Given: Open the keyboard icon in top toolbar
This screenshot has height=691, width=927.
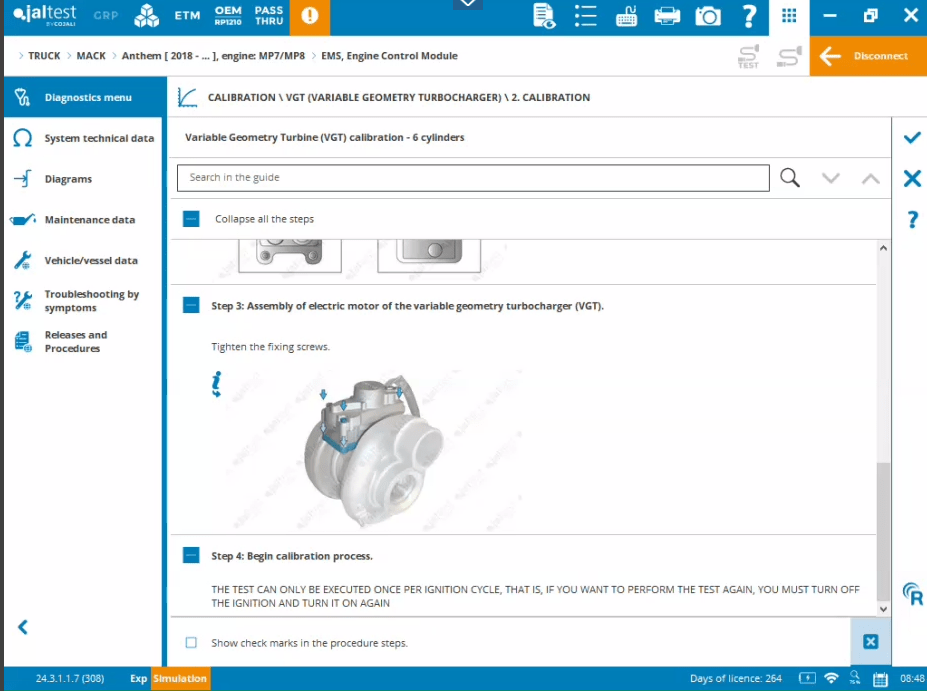Looking at the screenshot, I should tap(627, 16).
